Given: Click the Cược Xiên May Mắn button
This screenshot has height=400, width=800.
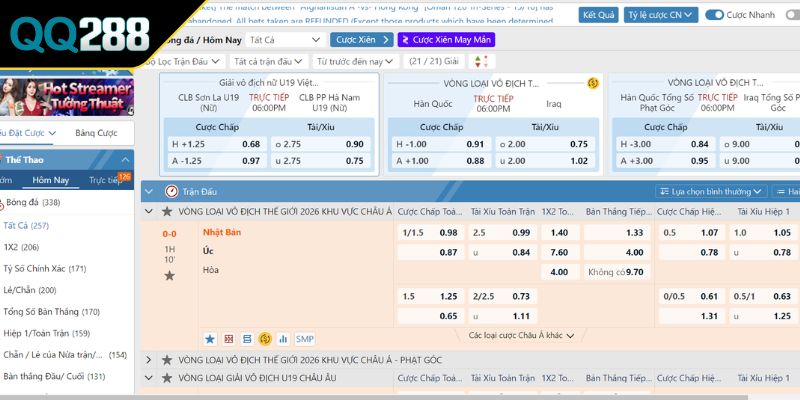Looking at the screenshot, I should pyautogui.click(x=446, y=40).
